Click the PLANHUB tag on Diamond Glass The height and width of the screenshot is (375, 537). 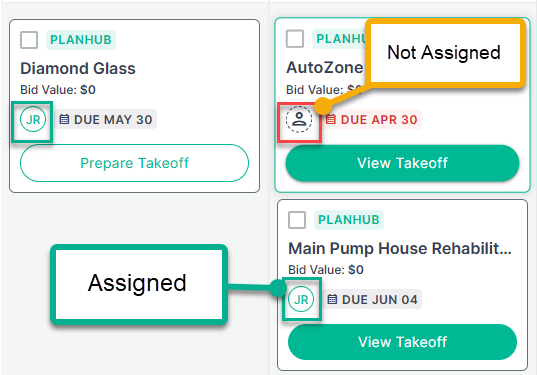pos(81,40)
